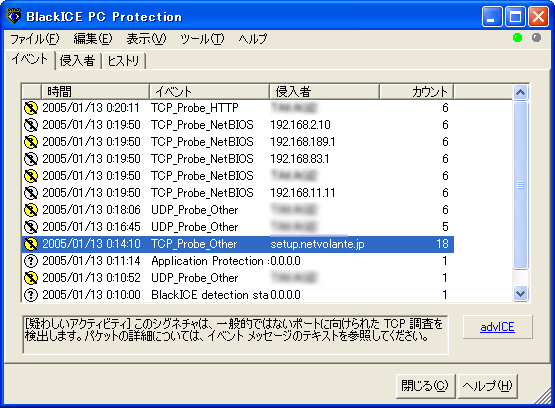Image resolution: width=555 pixels, height=408 pixels.
Task: Click question icon of BlackICE detection row
Action: [31, 295]
